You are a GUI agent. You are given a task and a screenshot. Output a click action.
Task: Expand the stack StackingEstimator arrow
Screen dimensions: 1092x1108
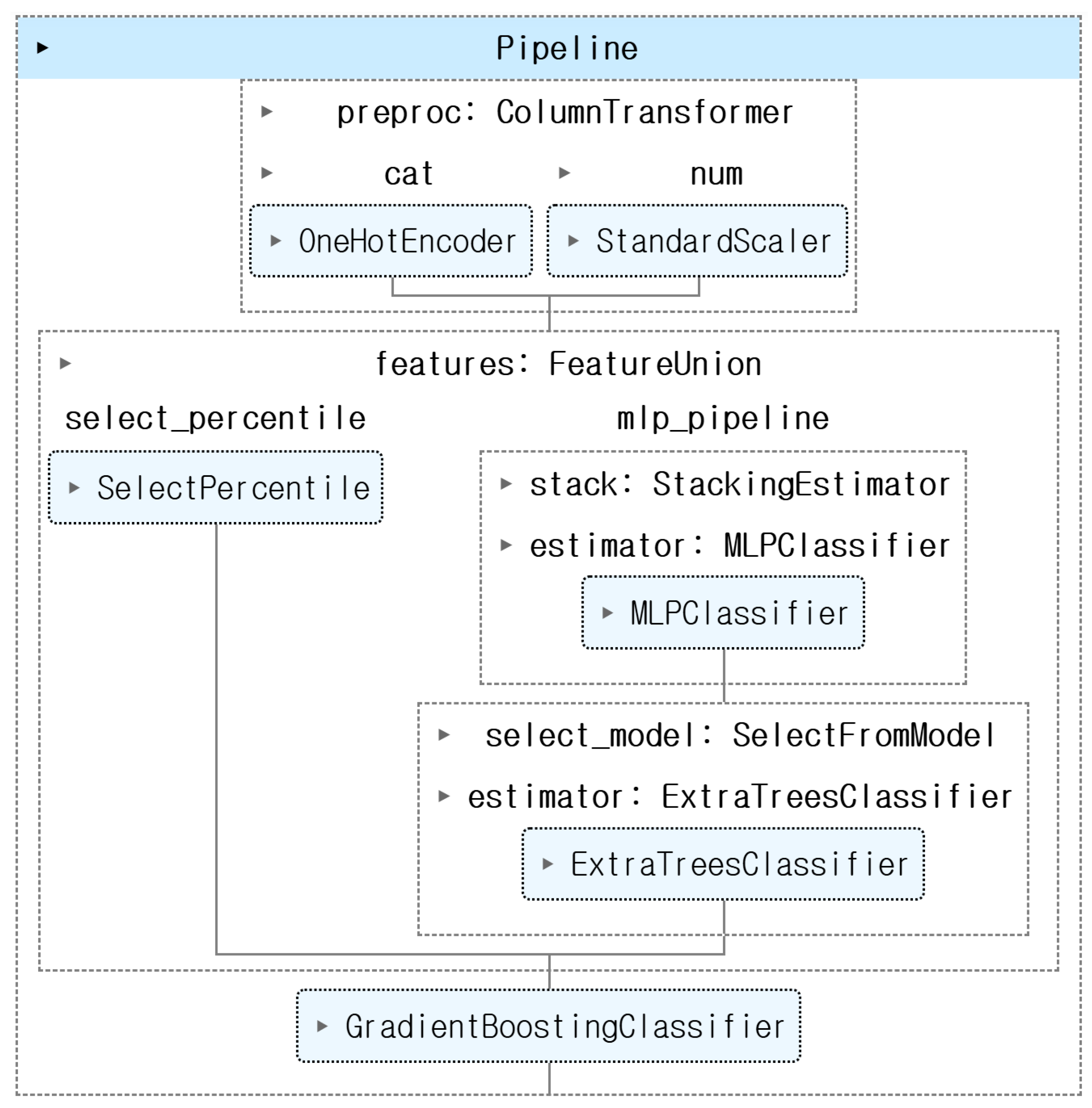click(x=506, y=484)
